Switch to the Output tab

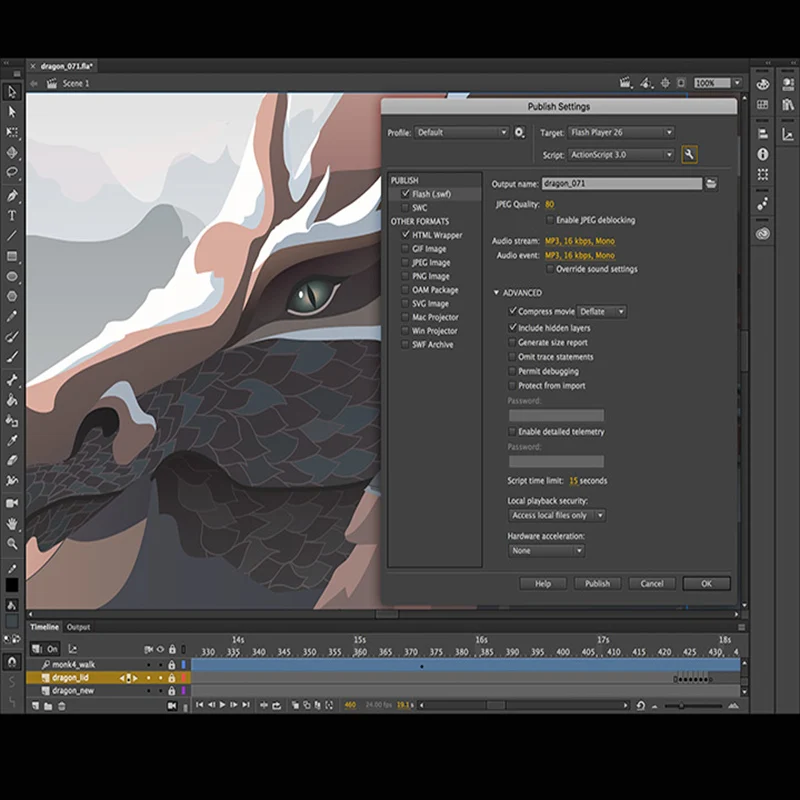point(78,627)
